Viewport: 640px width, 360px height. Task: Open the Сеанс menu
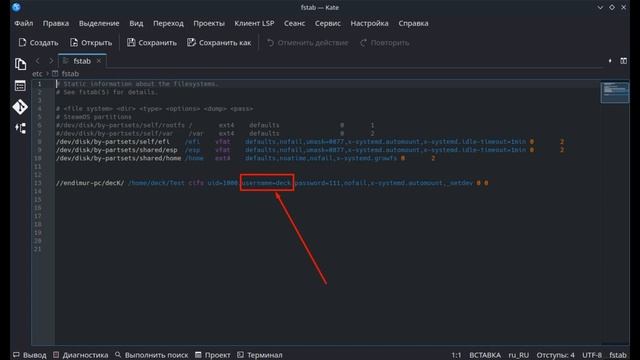click(x=294, y=23)
